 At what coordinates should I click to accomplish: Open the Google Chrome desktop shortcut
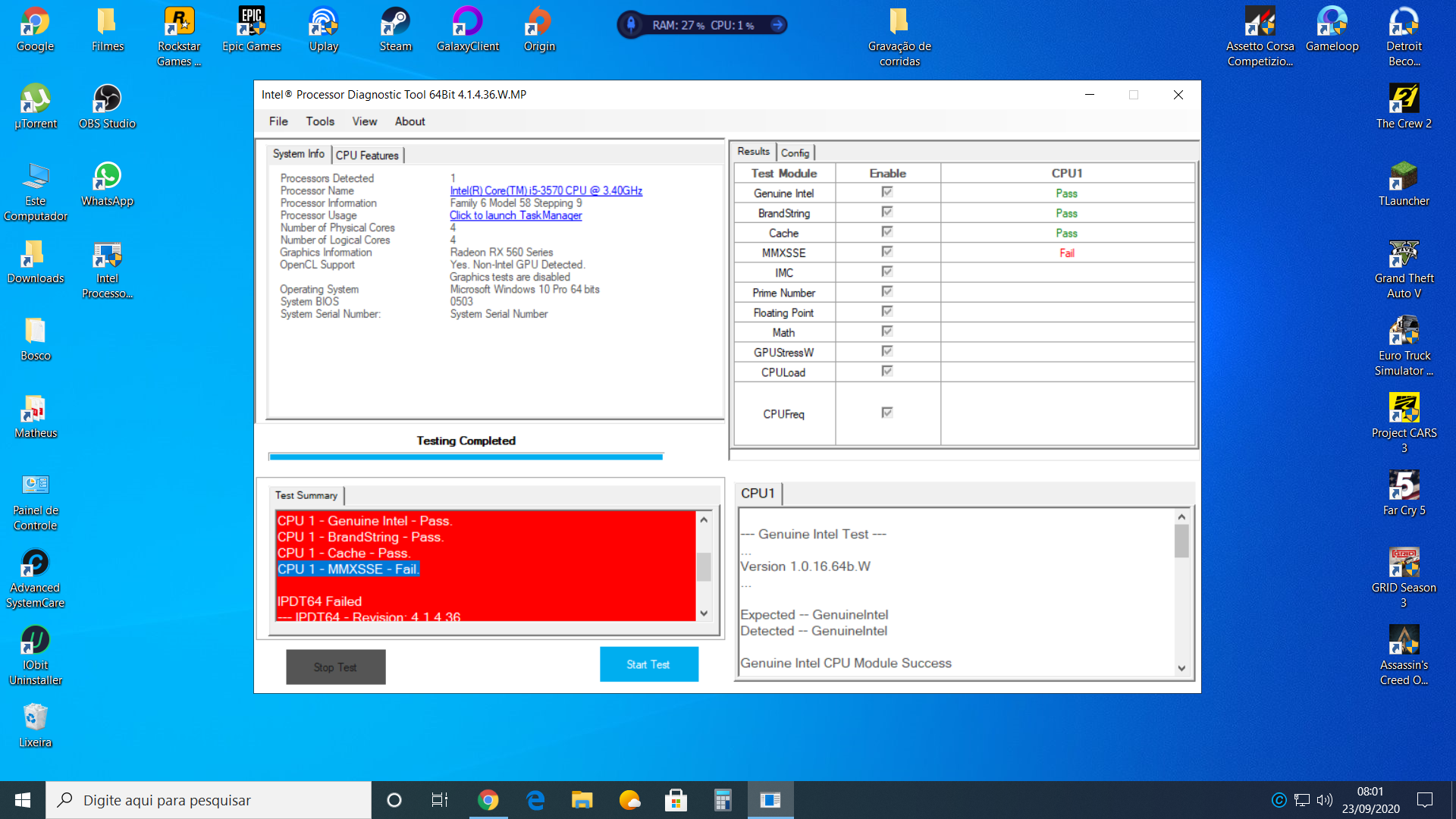(35, 30)
